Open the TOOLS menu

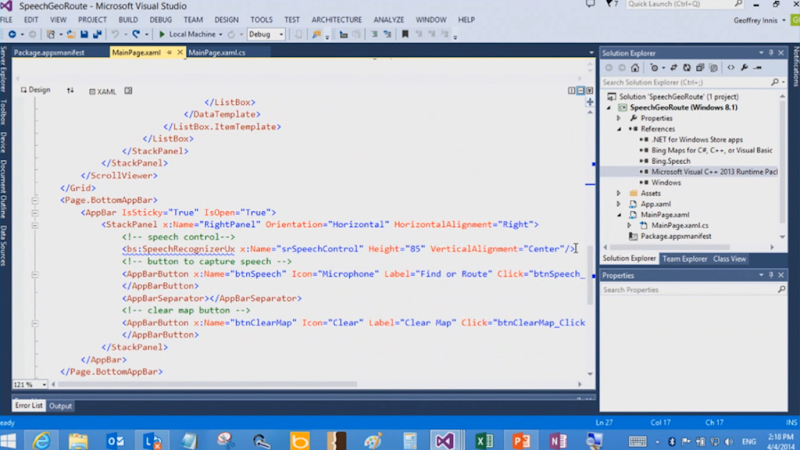[261, 20]
